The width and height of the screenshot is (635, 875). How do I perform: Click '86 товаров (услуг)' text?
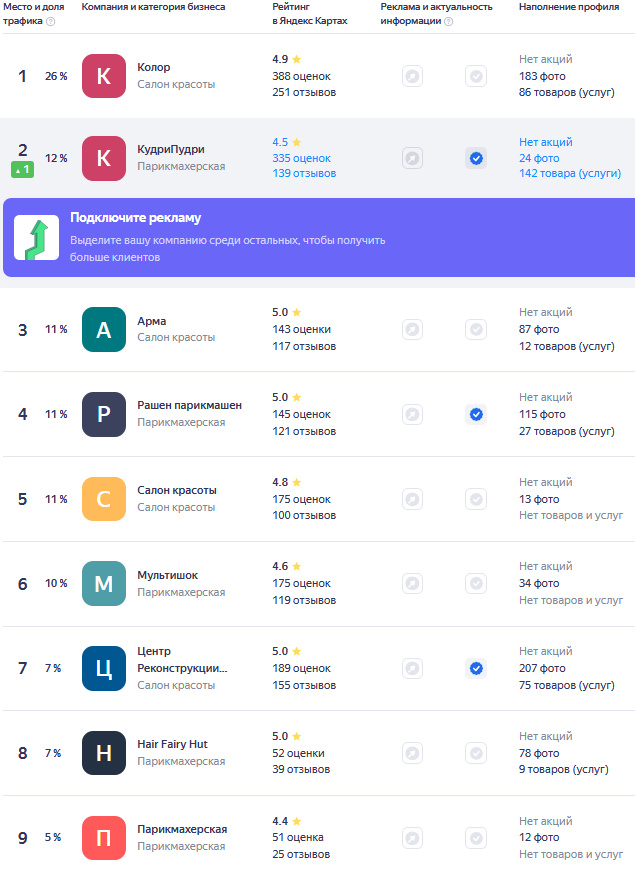pyautogui.click(x=567, y=93)
